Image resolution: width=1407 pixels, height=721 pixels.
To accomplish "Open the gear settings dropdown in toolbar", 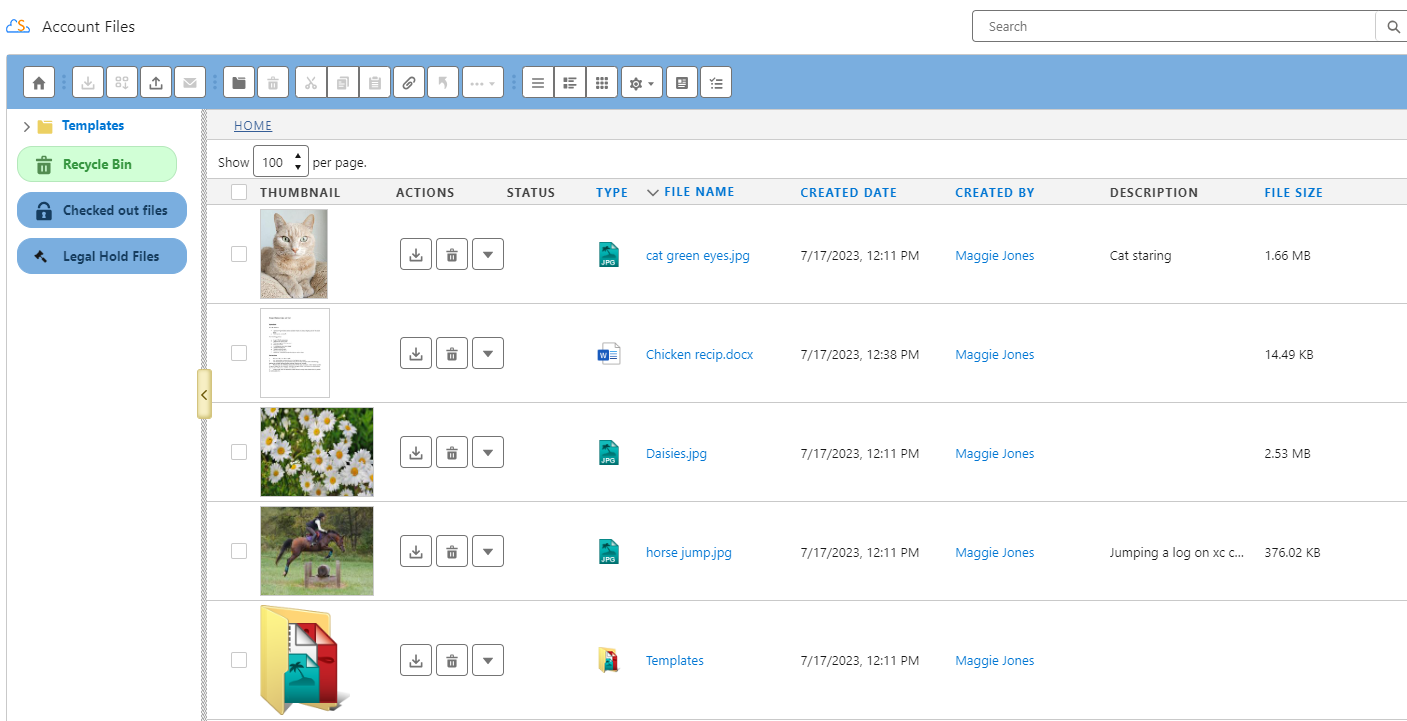I will (x=640, y=83).
